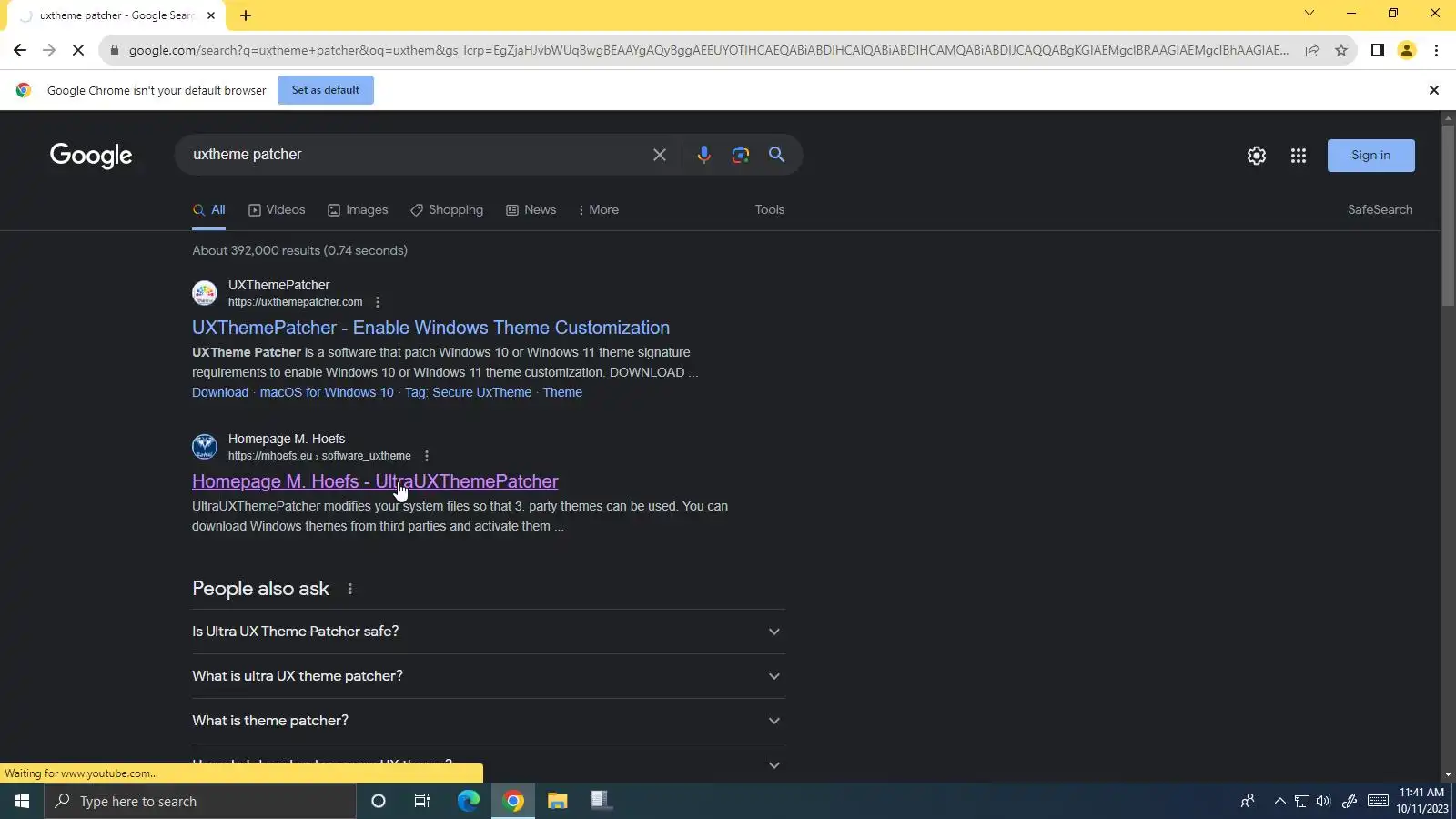This screenshot has width=1456, height=819.
Task: Go back to the previous page
Action: click(x=20, y=50)
